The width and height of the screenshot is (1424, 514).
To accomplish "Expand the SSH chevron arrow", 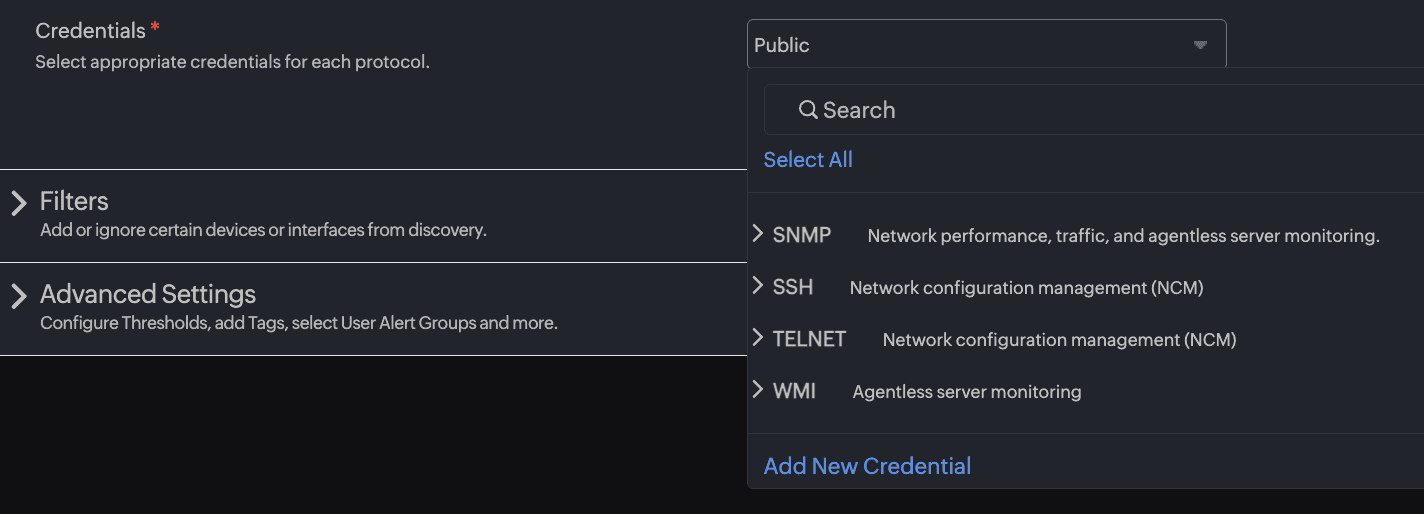I will (758, 286).
